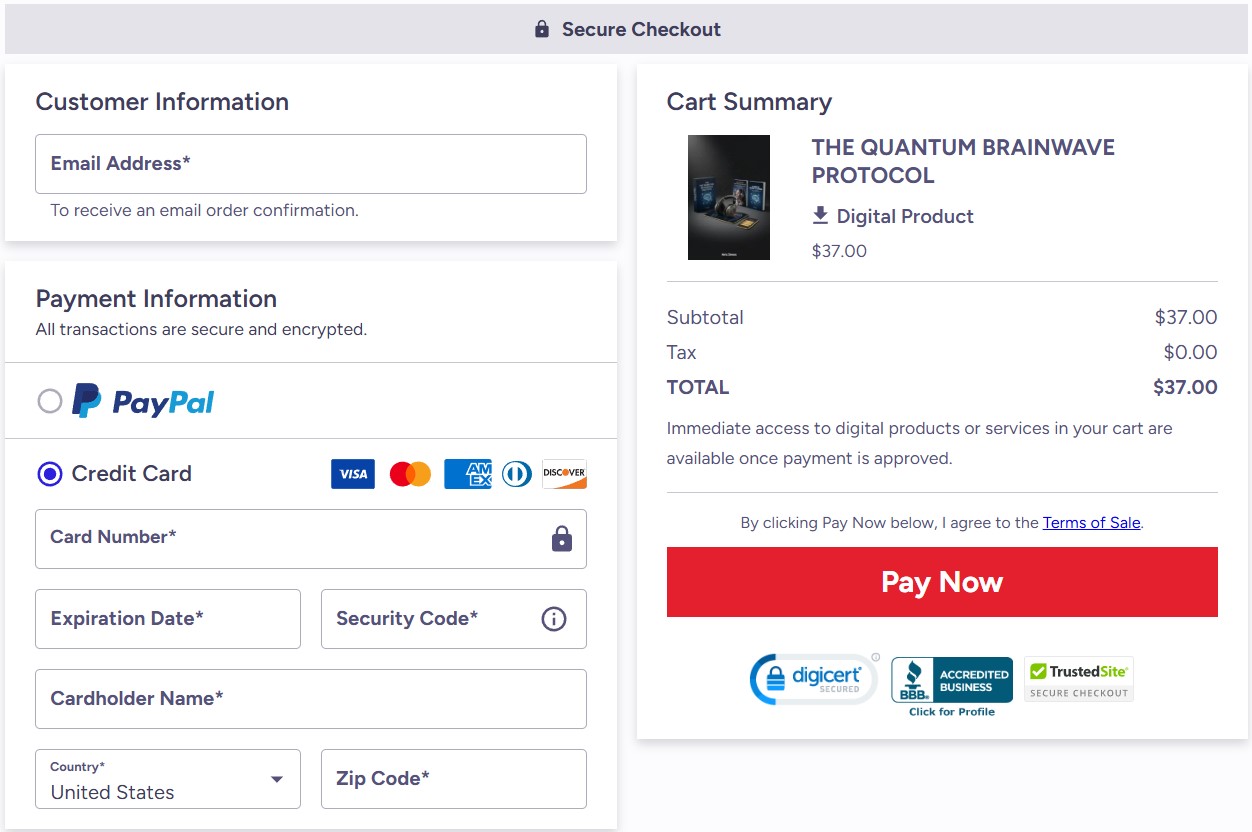Image resolution: width=1252 pixels, height=832 pixels.
Task: Click the BBB Click for Profile link
Action: coord(951,711)
